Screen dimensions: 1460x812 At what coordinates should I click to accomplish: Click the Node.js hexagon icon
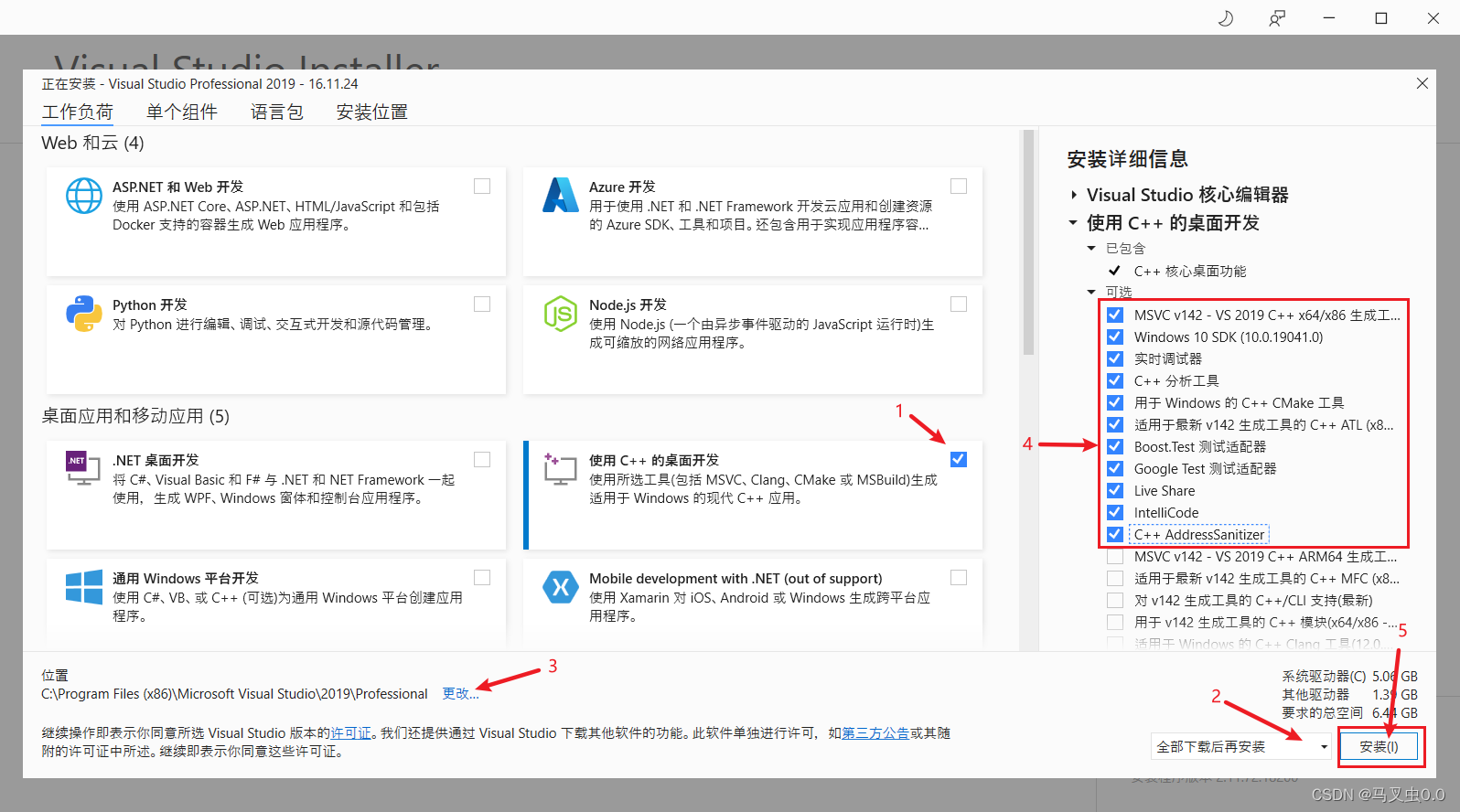click(560, 314)
